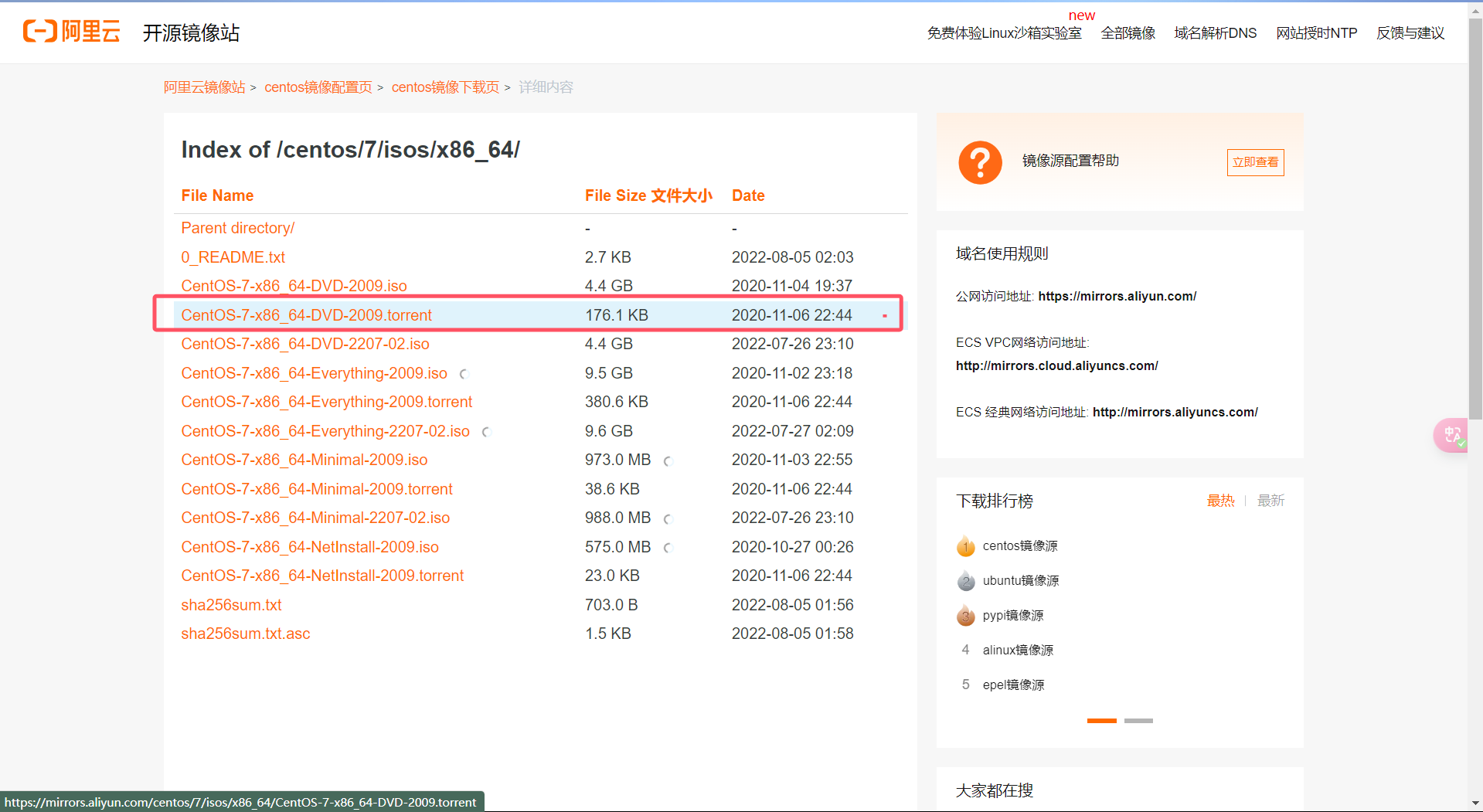Go to centos镜像下载页 breadcrumb
This screenshot has width=1483, height=812.
tap(445, 87)
